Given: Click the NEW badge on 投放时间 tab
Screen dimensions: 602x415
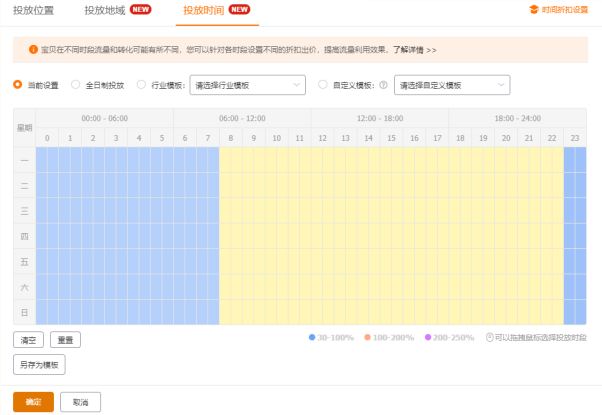Looking at the screenshot, I should click(x=239, y=9).
